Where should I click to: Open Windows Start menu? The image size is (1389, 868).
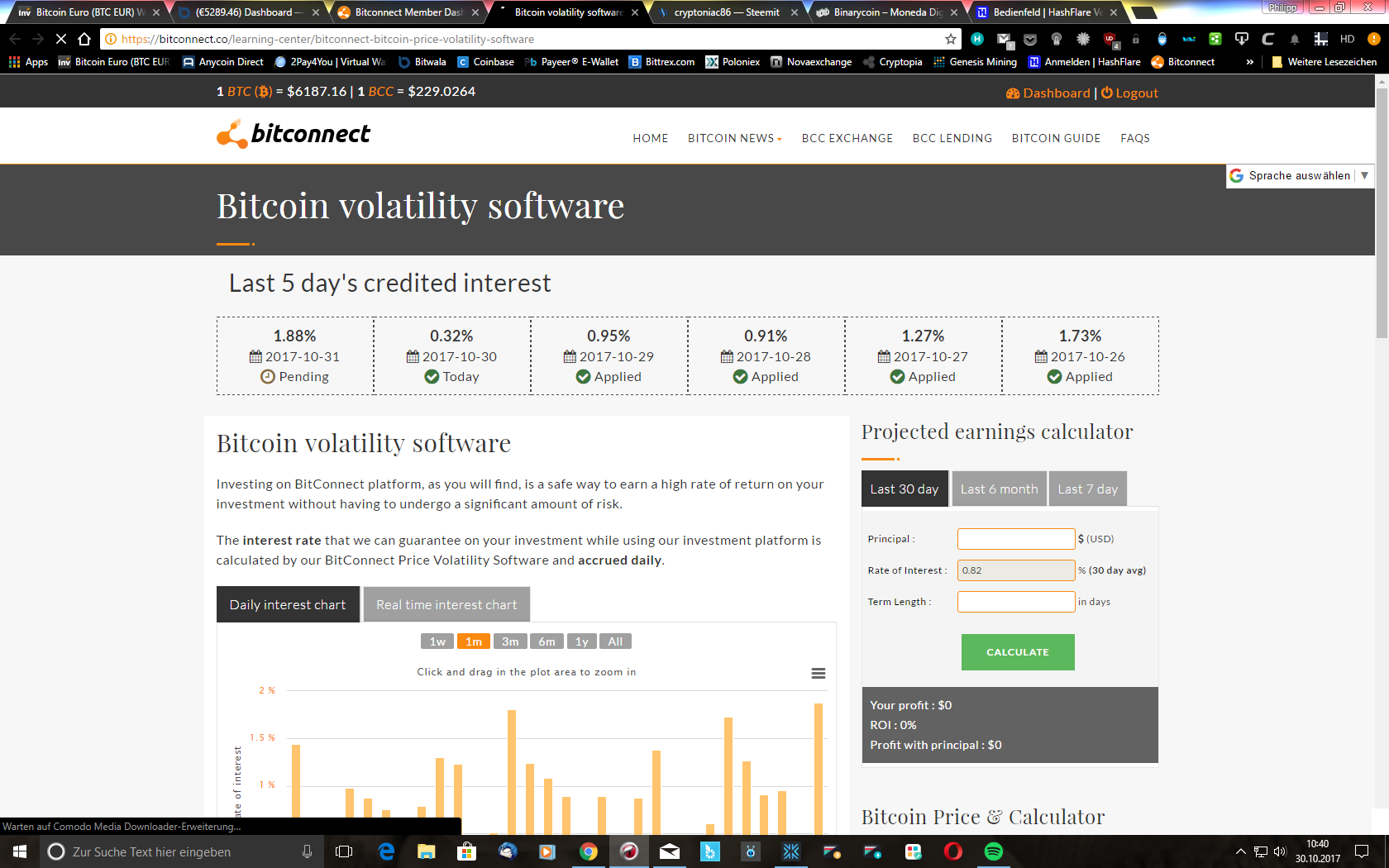(x=20, y=851)
